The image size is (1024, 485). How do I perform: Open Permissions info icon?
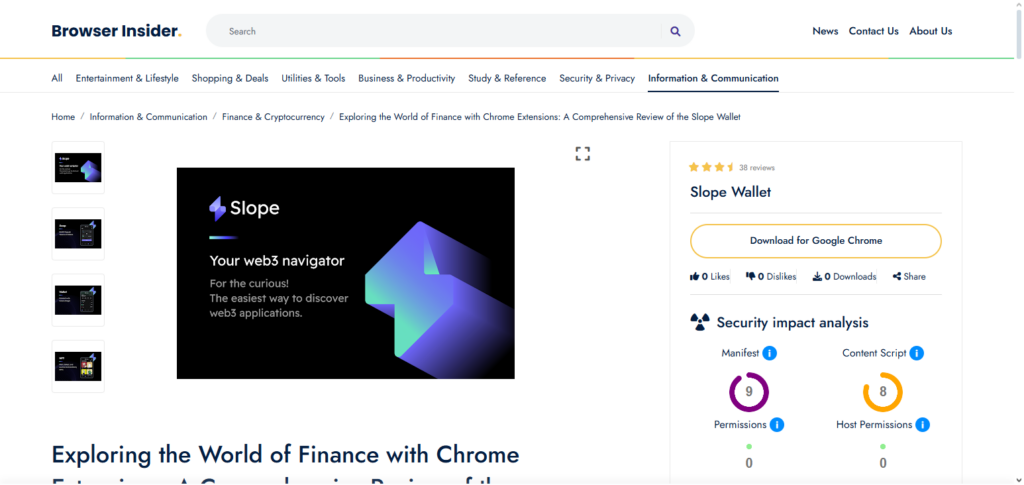click(x=777, y=425)
